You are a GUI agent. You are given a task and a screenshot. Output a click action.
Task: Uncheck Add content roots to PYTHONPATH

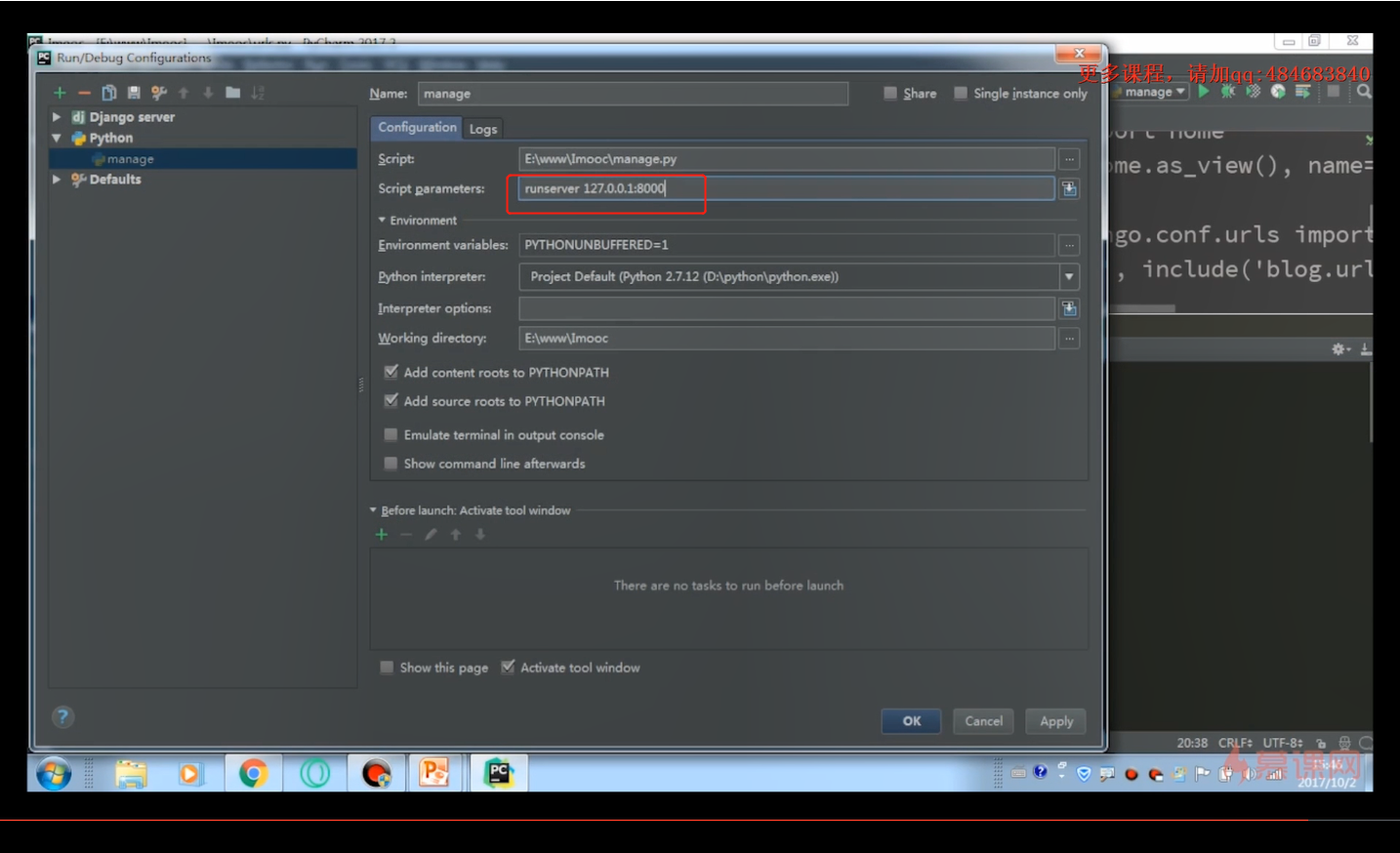click(391, 372)
